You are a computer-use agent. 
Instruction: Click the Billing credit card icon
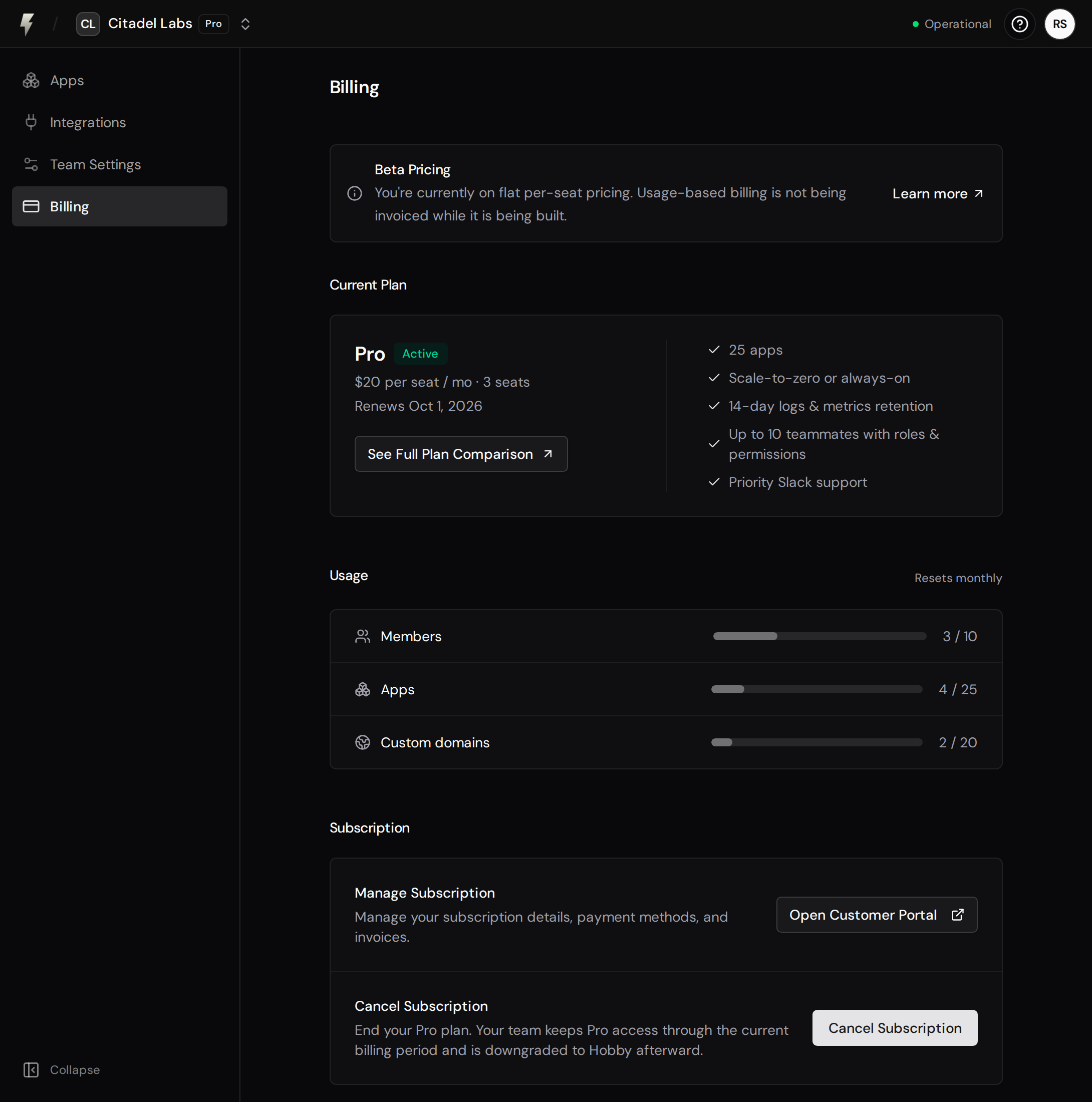[x=31, y=206]
